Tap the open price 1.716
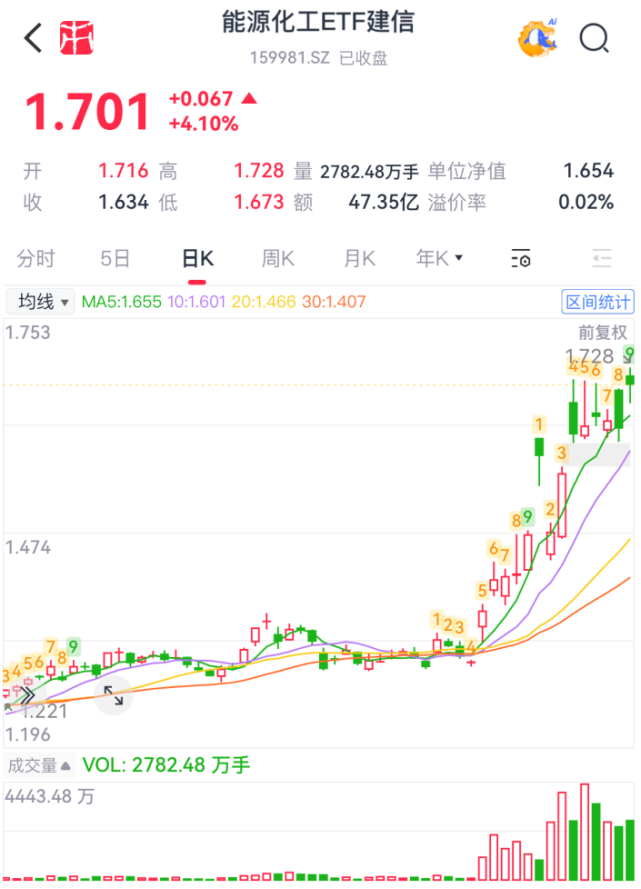Screen dimensions: 641x889 (x=124, y=171)
